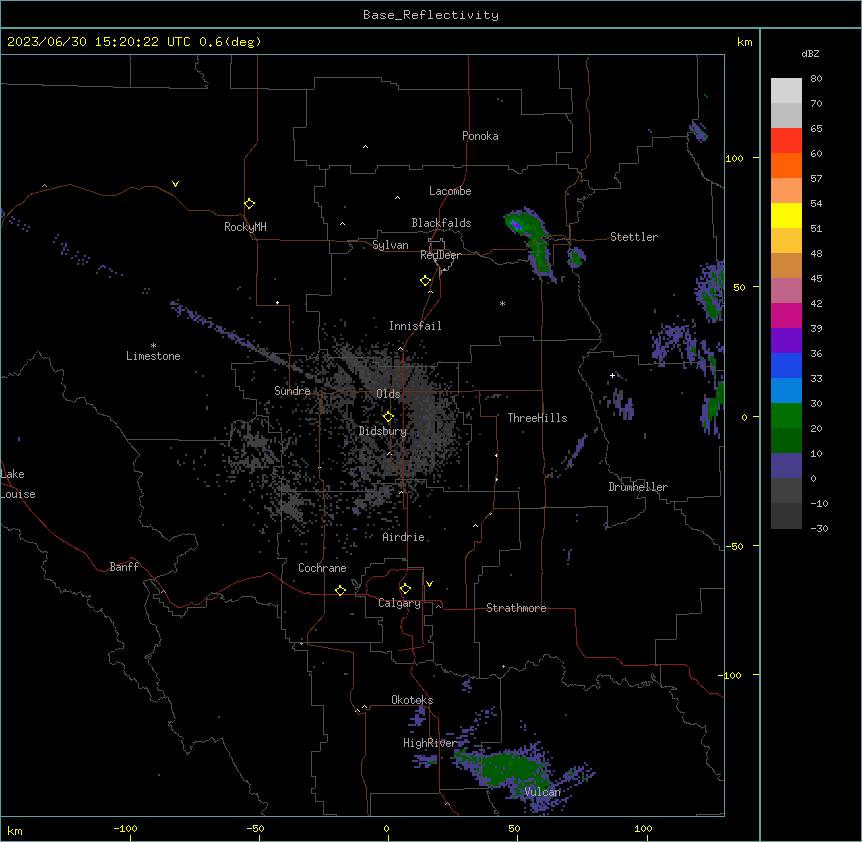Click the Base_Reflectivity title
The width and height of the screenshot is (862, 842).
point(431,15)
